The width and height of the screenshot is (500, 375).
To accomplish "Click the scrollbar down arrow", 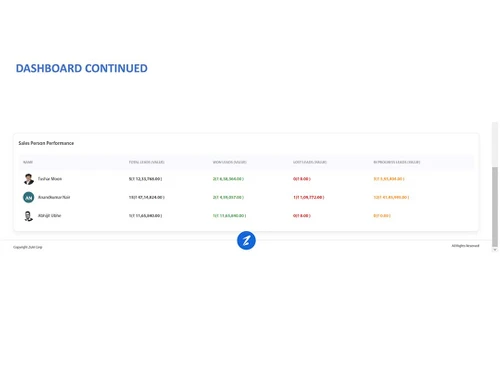I will coord(495,249).
